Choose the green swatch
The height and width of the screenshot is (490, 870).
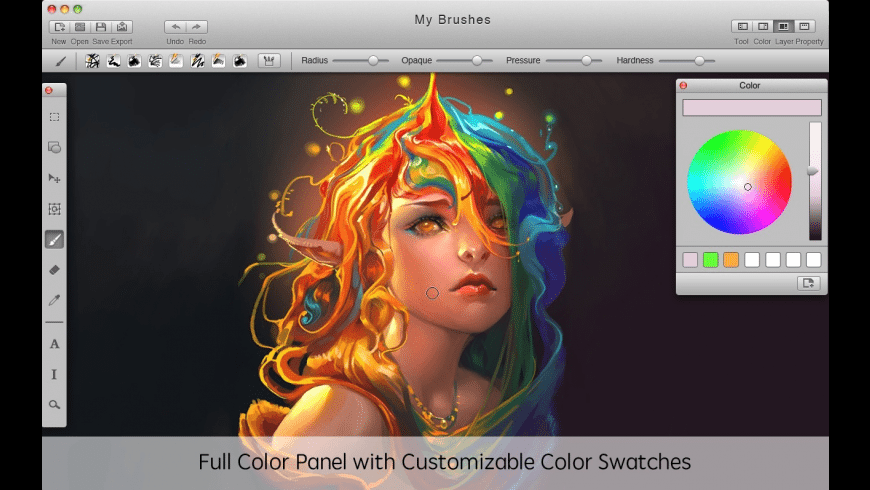711,260
